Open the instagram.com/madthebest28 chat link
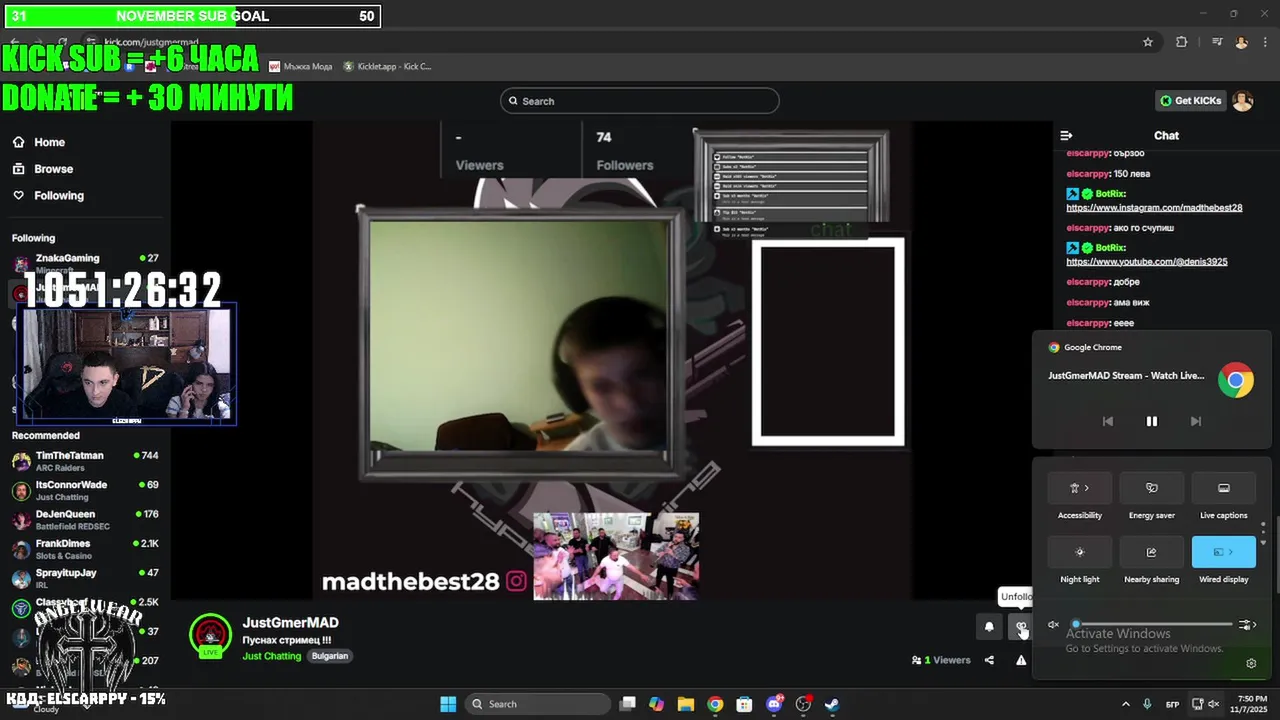This screenshot has width=1280, height=720. coord(1154,208)
